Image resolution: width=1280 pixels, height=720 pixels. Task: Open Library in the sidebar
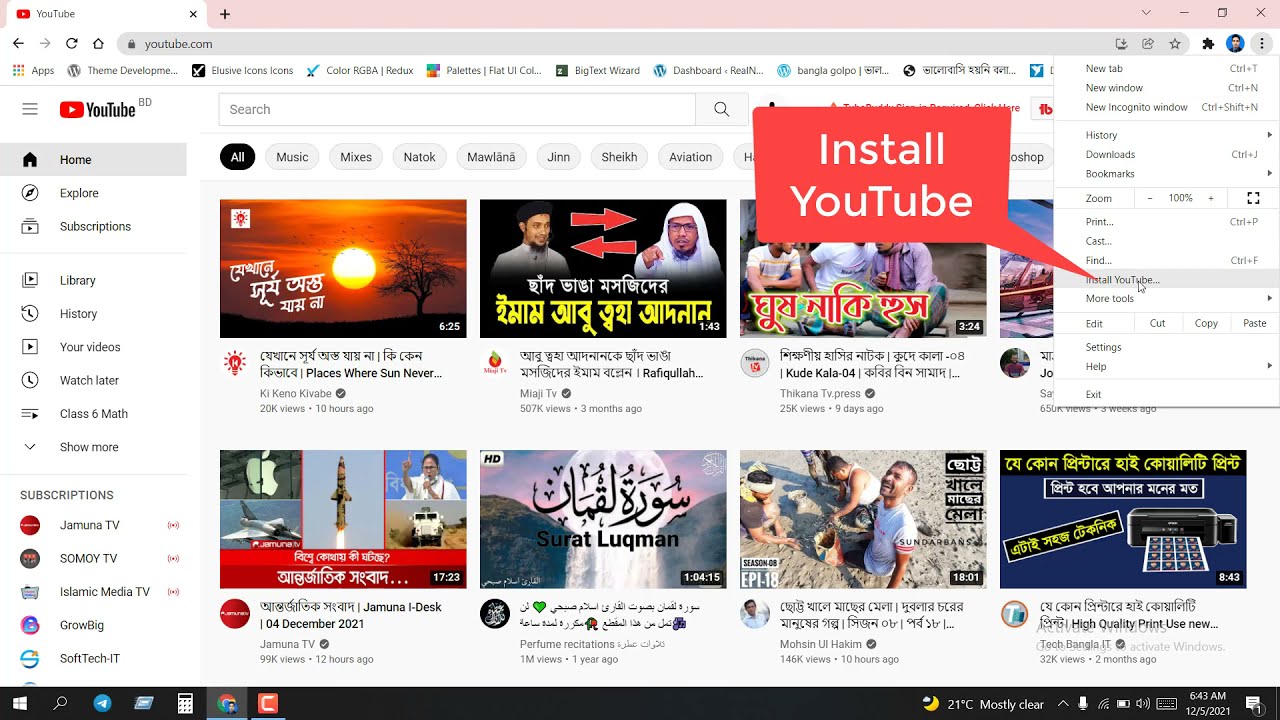pyautogui.click(x=93, y=280)
